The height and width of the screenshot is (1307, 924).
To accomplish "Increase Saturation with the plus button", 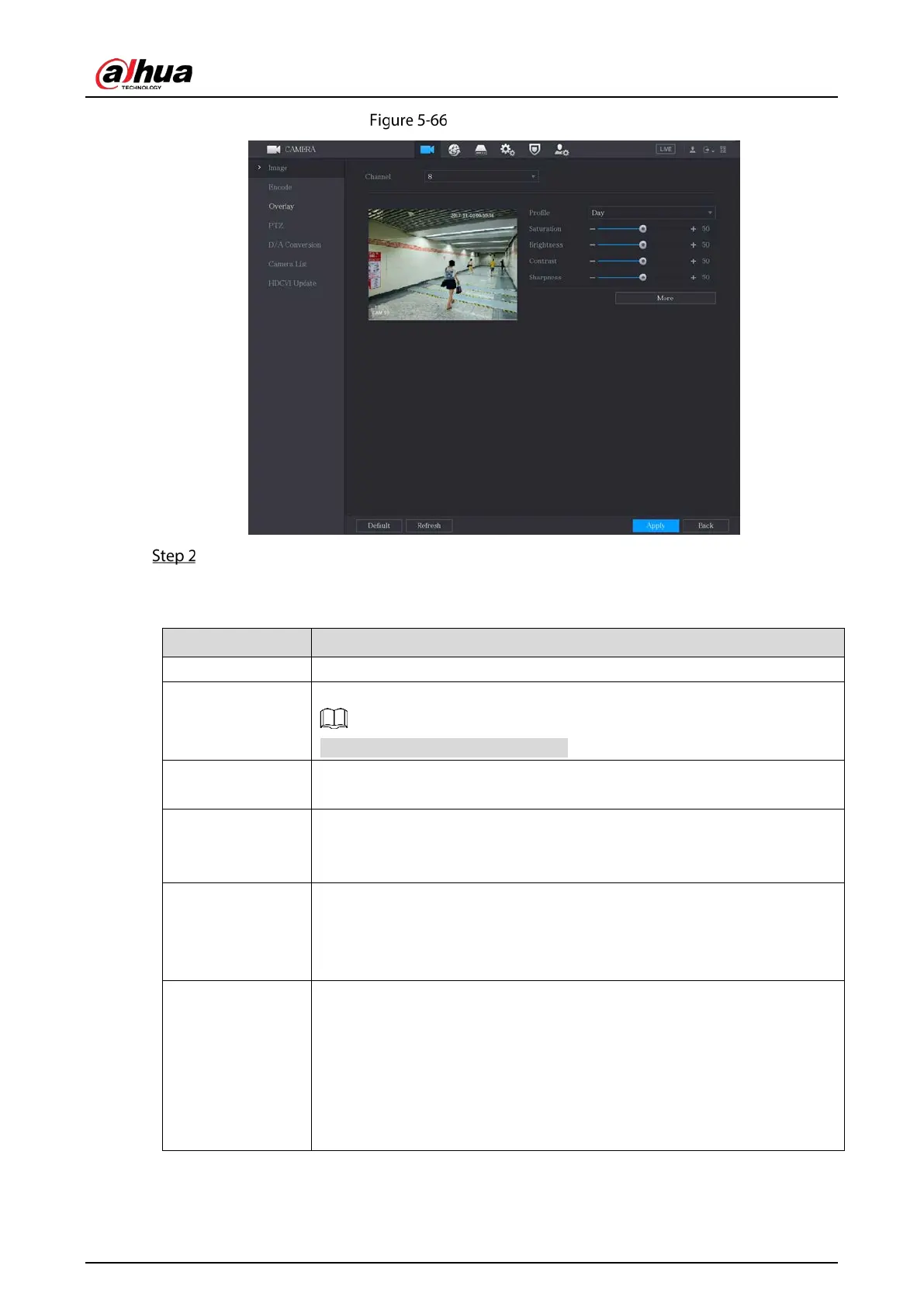I will tap(694, 229).
